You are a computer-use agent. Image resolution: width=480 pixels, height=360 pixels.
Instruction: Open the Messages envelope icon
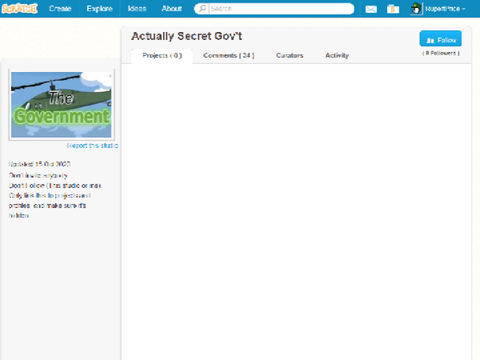pos(371,9)
